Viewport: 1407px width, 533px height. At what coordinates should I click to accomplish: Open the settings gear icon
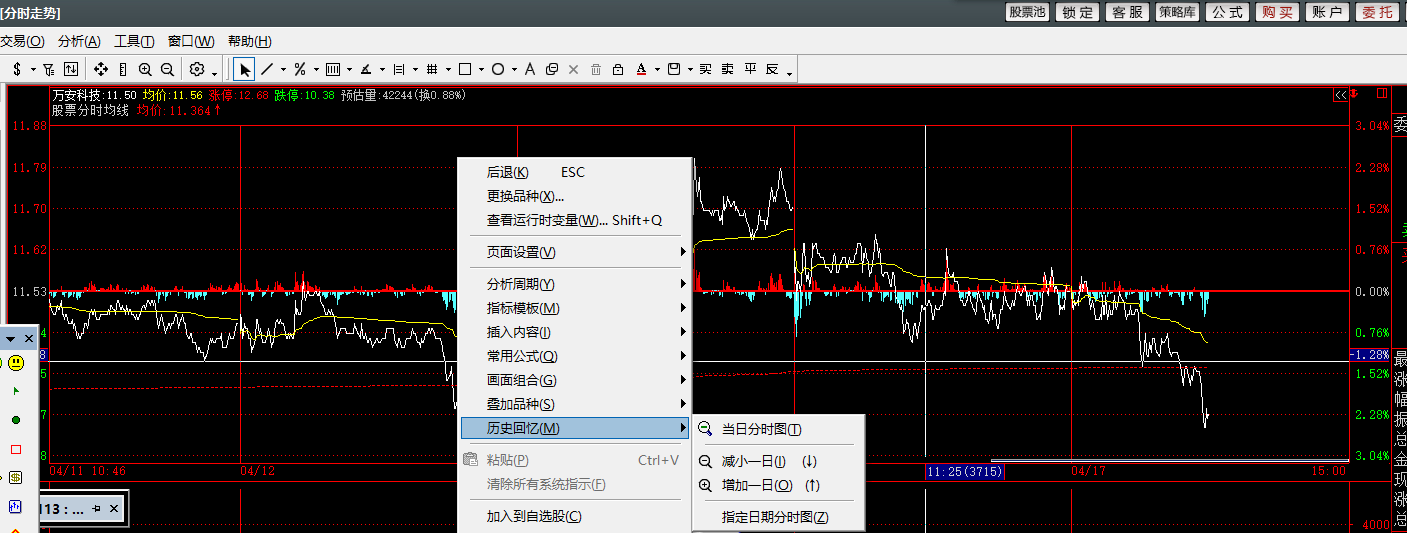(197, 69)
